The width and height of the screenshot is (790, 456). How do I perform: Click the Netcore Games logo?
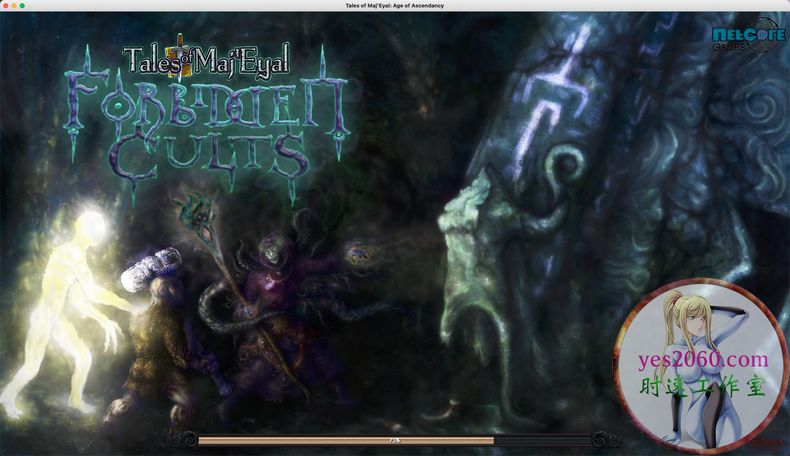(x=746, y=39)
